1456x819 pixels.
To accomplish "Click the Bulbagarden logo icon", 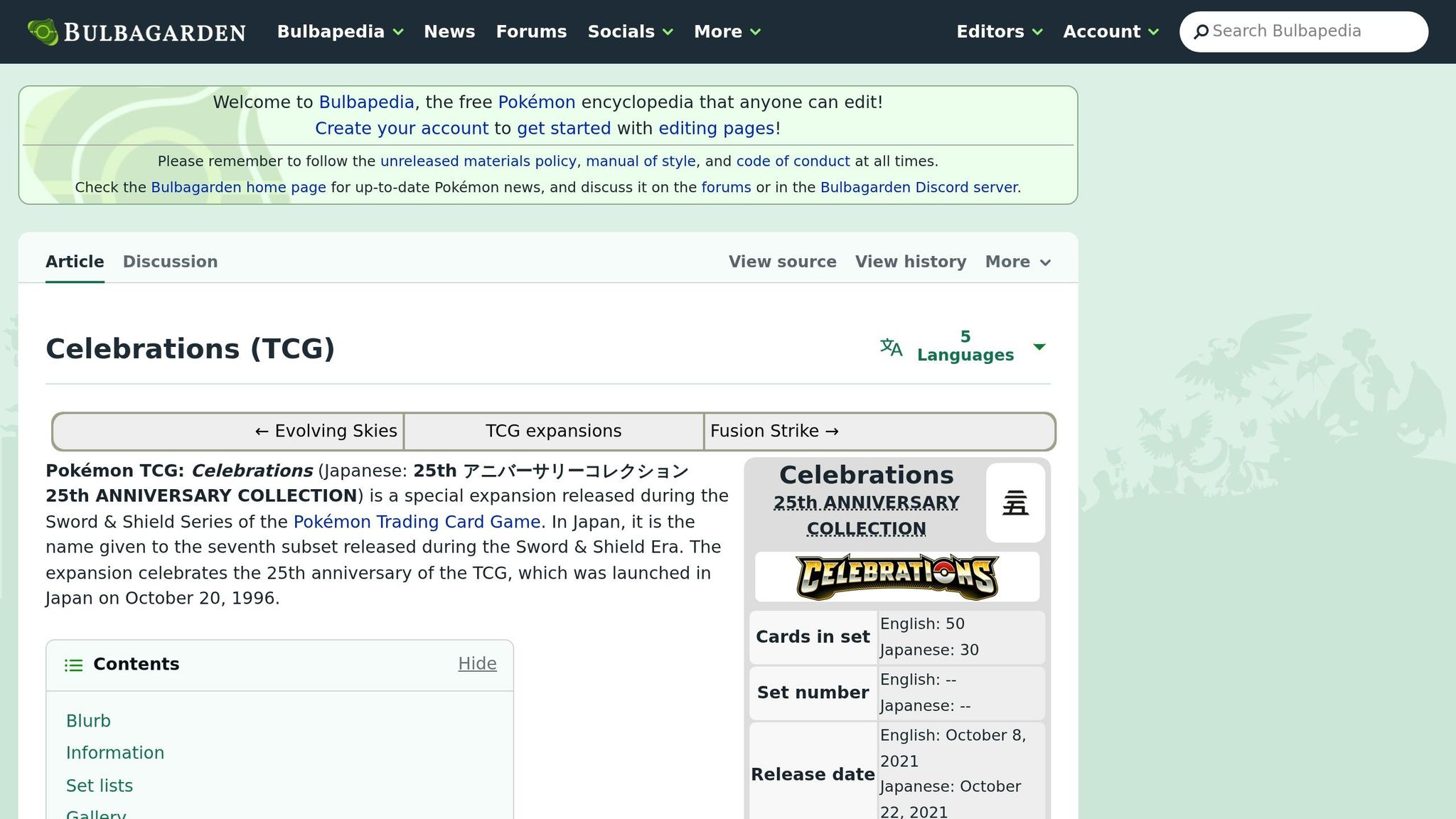I will (x=43, y=32).
